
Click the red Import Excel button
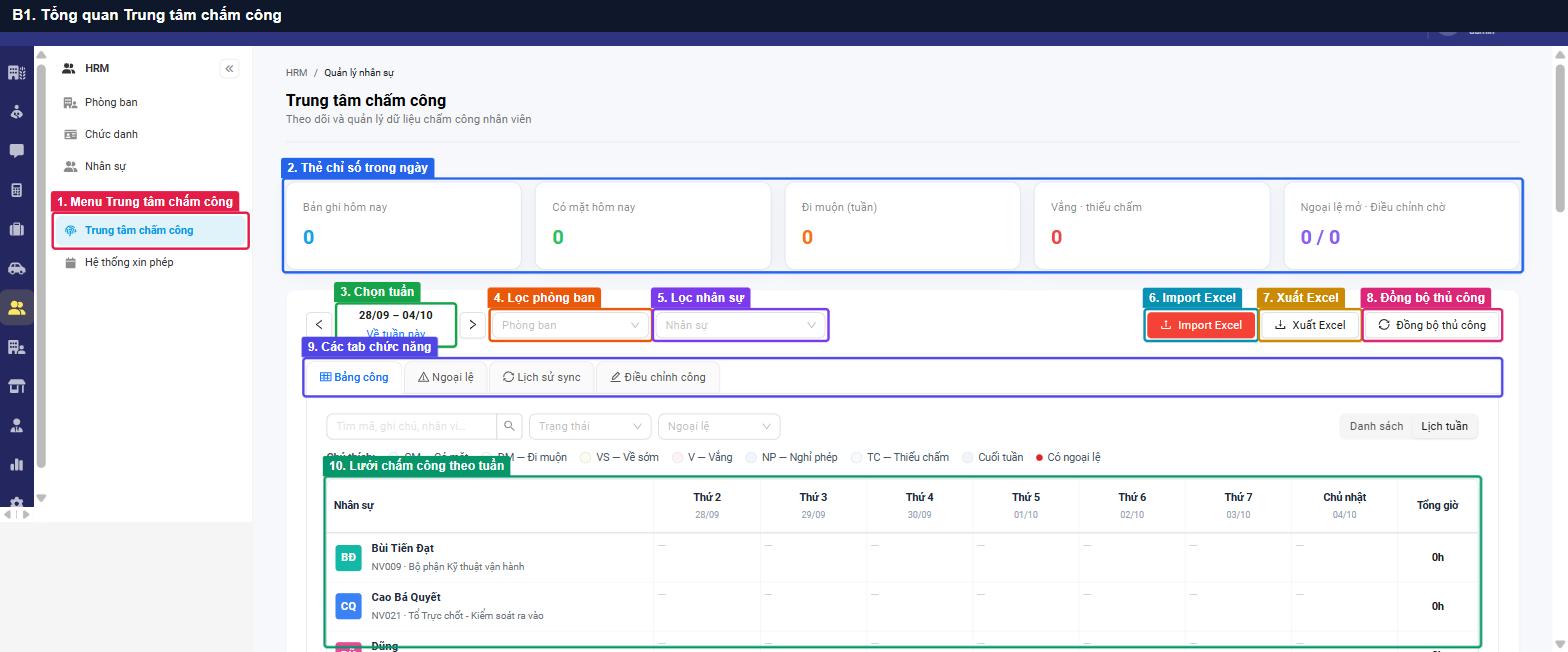(1201, 325)
